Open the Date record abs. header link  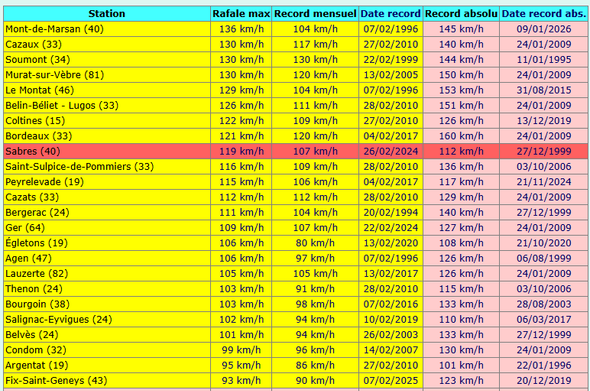click(544, 14)
